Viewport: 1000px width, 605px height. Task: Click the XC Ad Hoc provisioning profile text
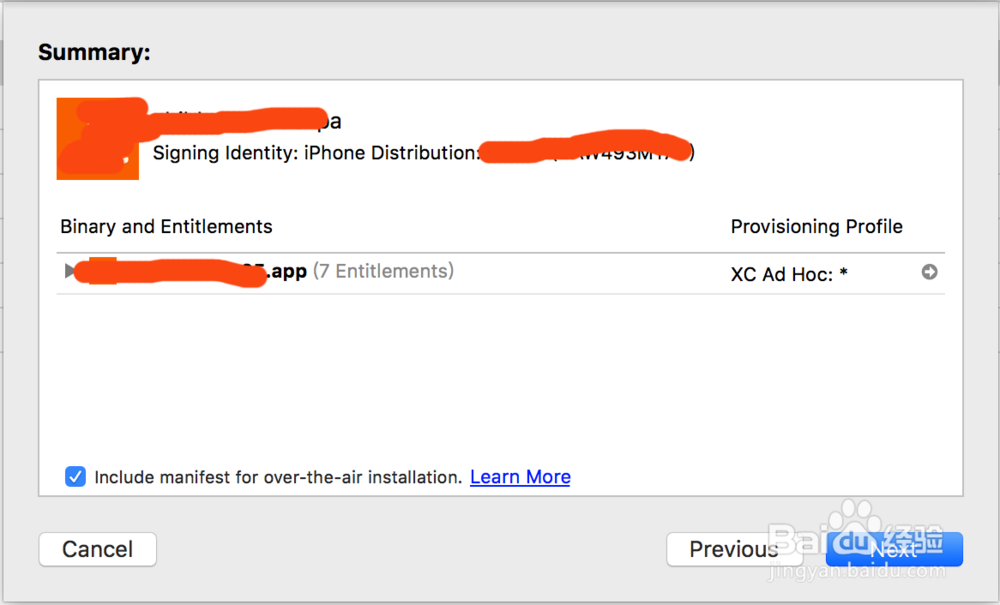click(x=789, y=273)
